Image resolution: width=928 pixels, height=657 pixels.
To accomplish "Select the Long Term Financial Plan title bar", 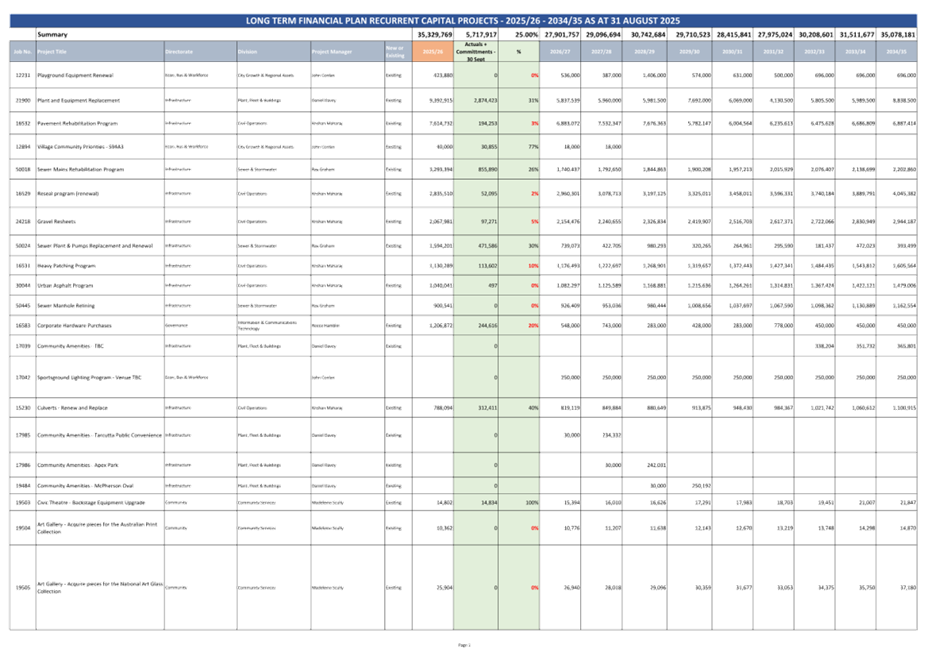I will pyautogui.click(x=463, y=20).
